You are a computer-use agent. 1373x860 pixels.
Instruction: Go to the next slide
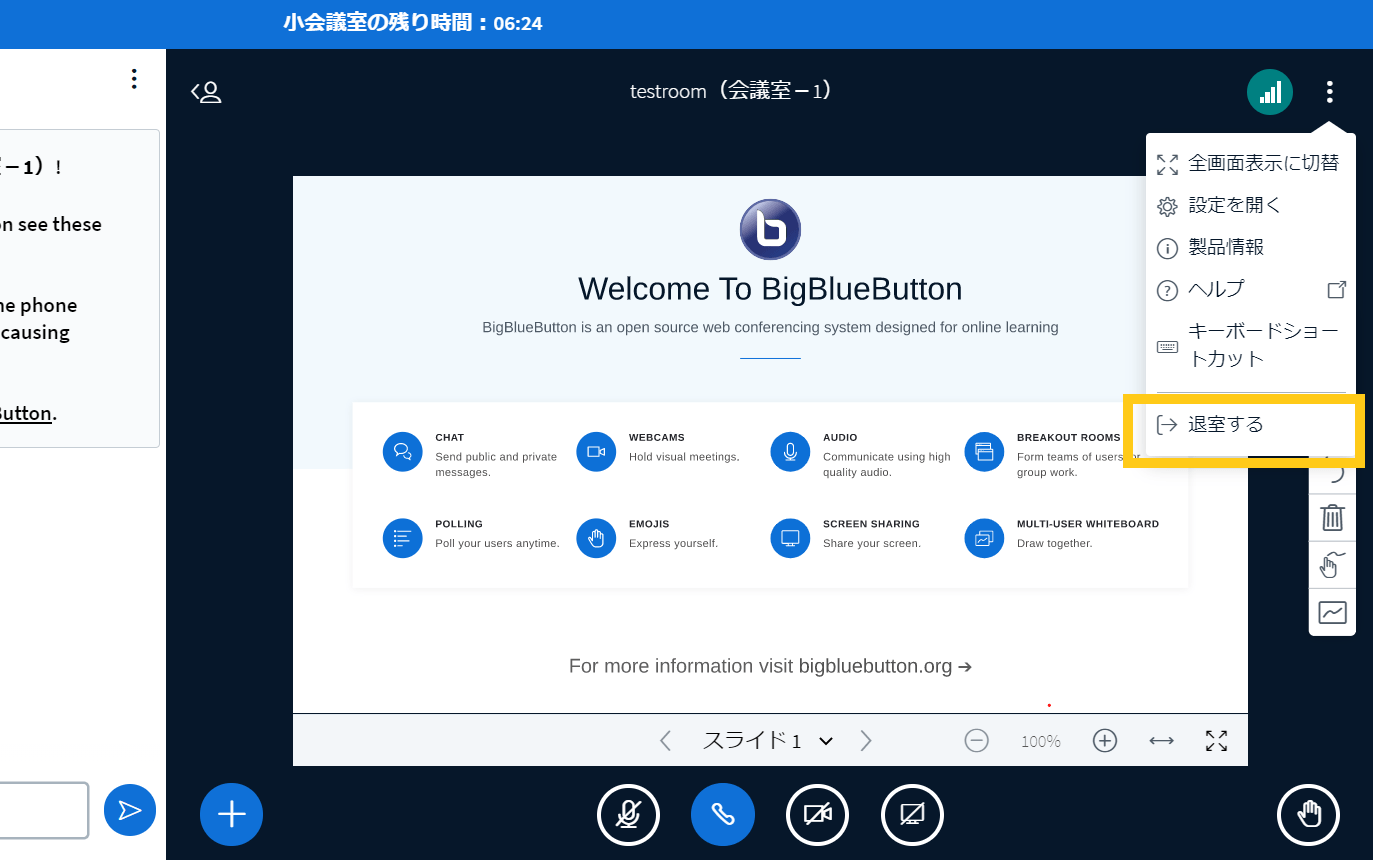(866, 741)
